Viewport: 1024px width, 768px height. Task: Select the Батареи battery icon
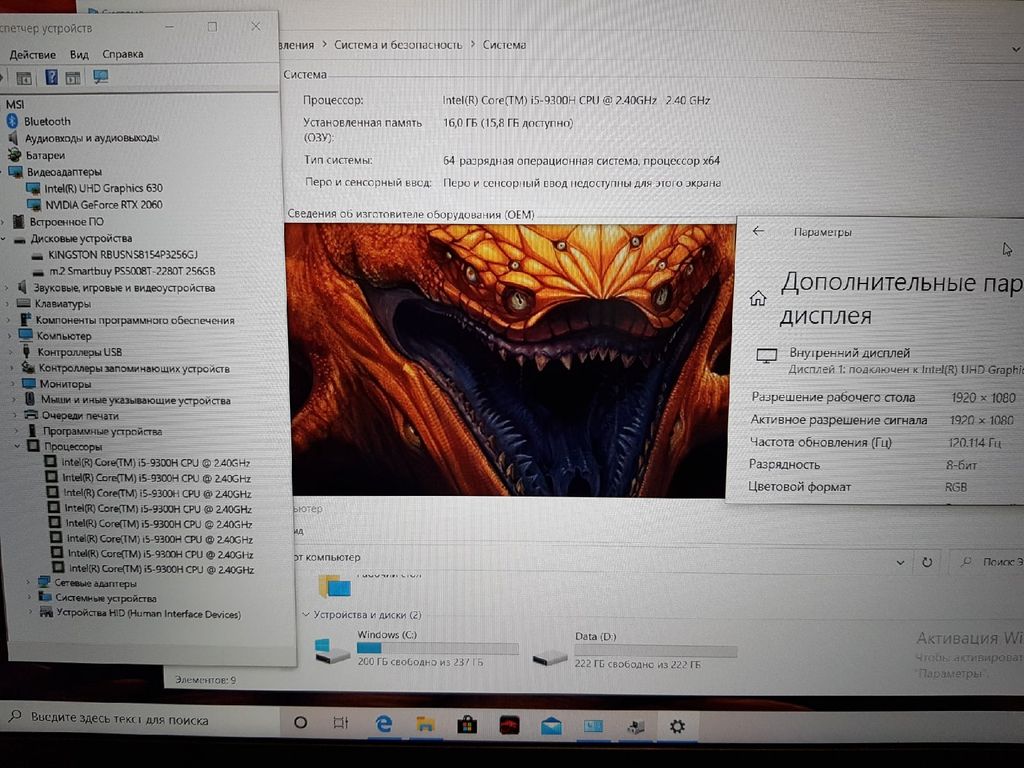pyautogui.click(x=14, y=155)
